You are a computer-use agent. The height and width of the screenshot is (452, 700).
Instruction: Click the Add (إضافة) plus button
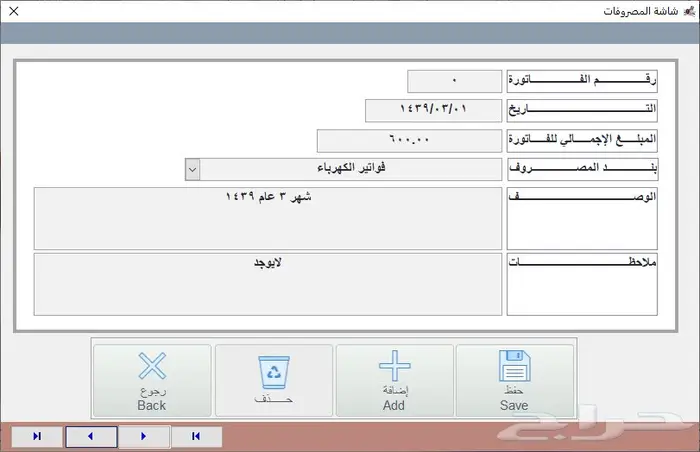point(395,381)
